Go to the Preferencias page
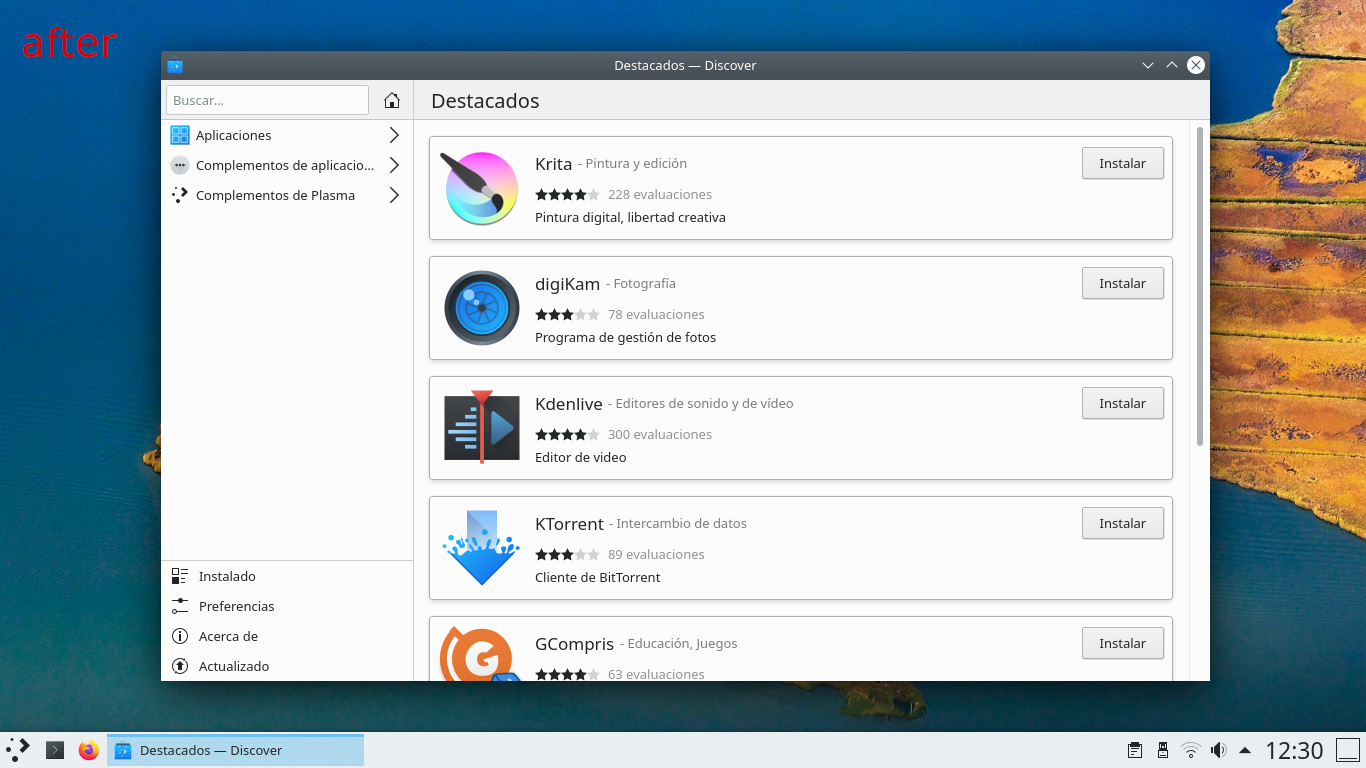The height and width of the screenshot is (768, 1366). pos(287,606)
